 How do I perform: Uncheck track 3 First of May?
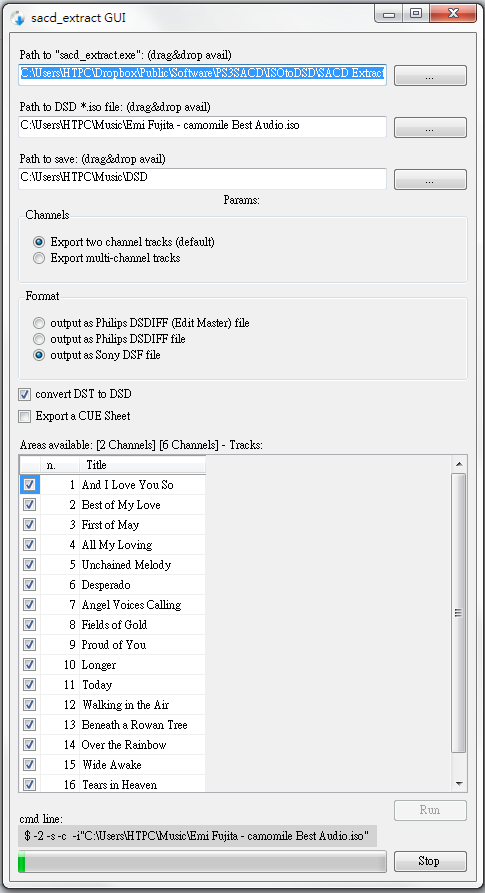pos(30,525)
